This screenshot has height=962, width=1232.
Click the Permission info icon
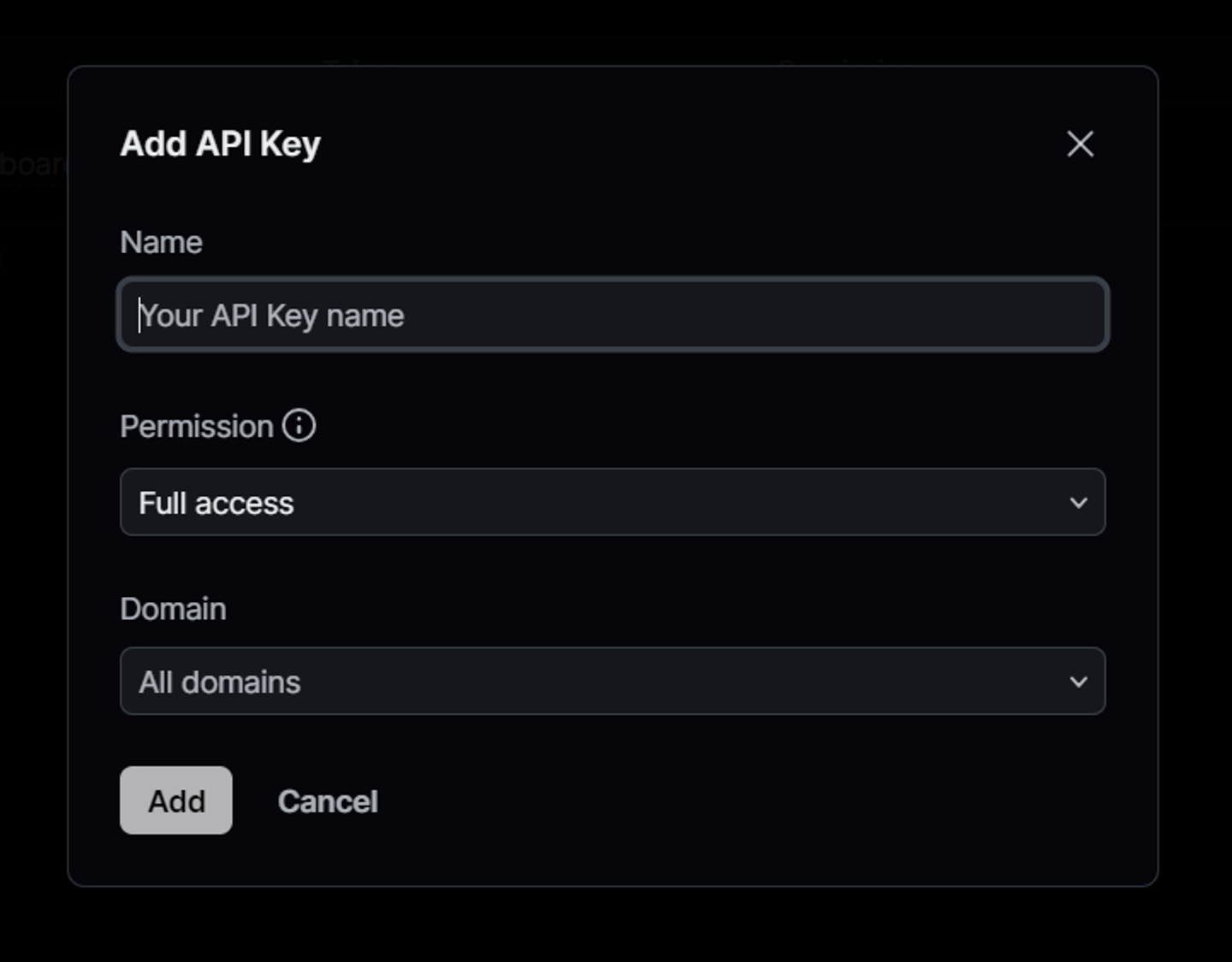pyautogui.click(x=299, y=425)
